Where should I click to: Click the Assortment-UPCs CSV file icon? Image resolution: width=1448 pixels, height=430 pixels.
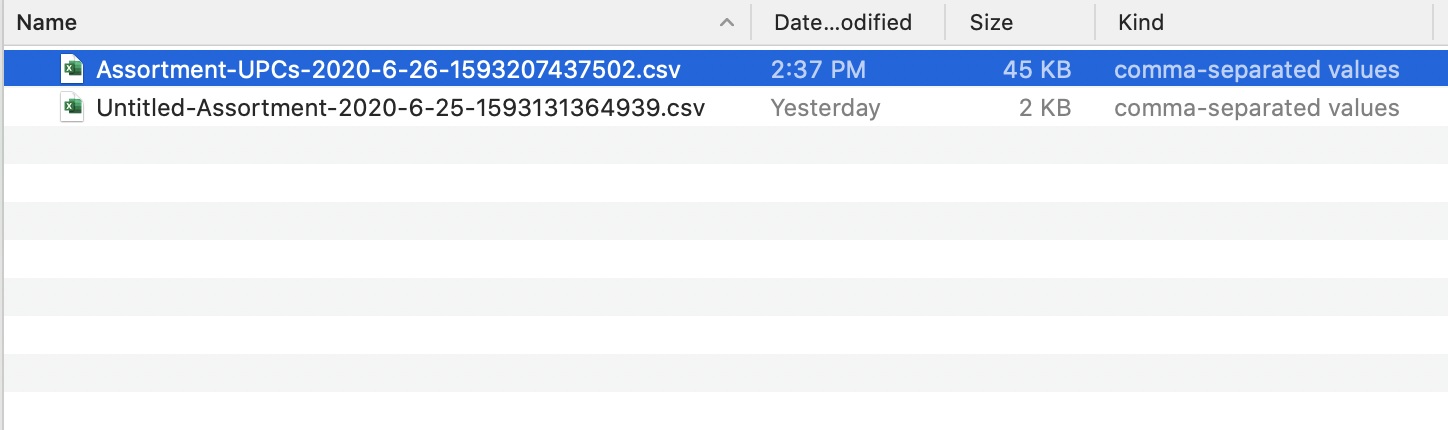point(72,69)
